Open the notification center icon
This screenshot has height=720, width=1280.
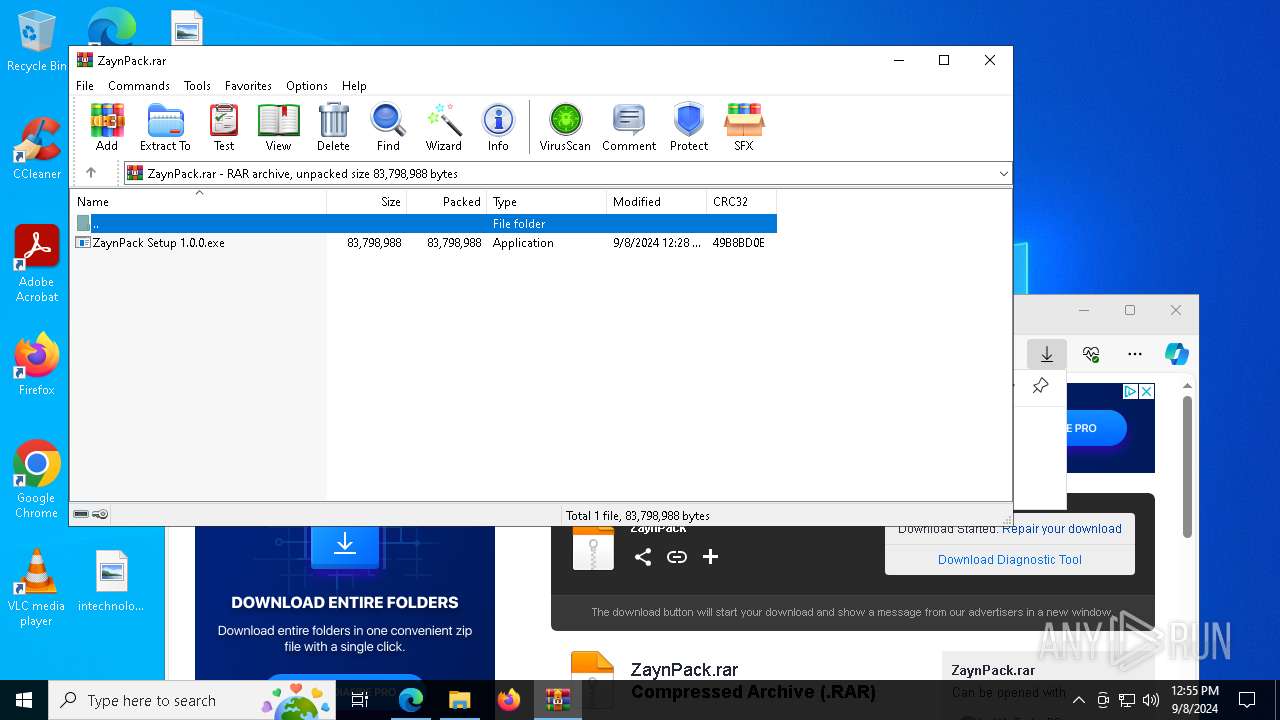(x=1247, y=700)
